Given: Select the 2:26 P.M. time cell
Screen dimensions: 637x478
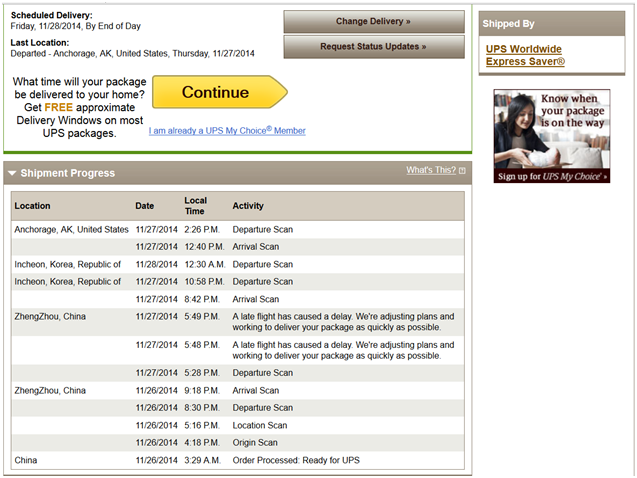Looking at the screenshot, I should (x=202, y=229).
